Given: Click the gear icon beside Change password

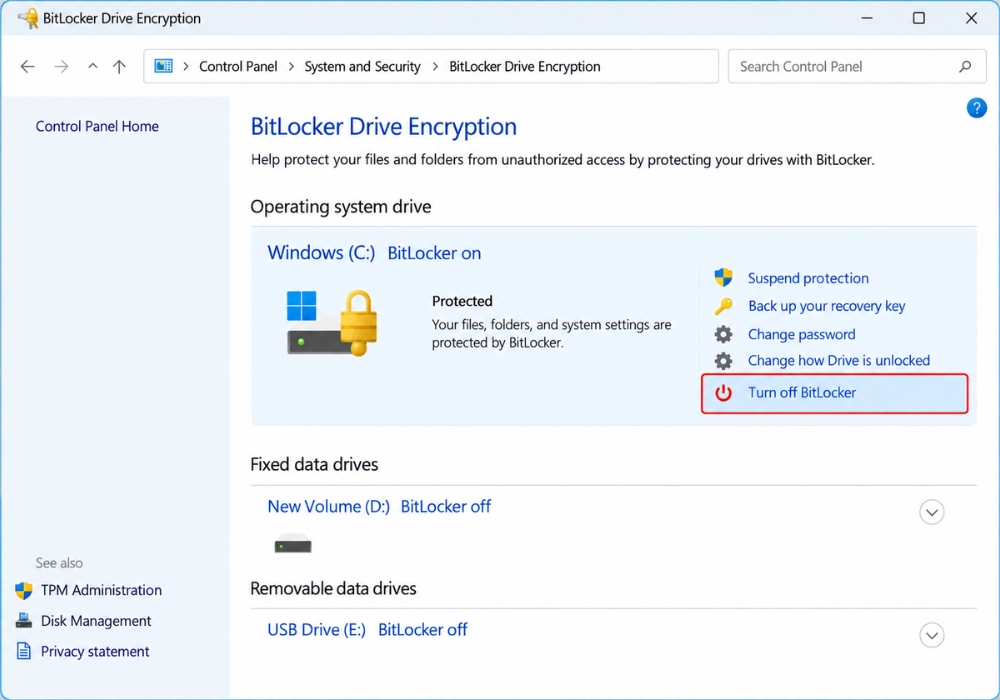Looking at the screenshot, I should tap(723, 334).
